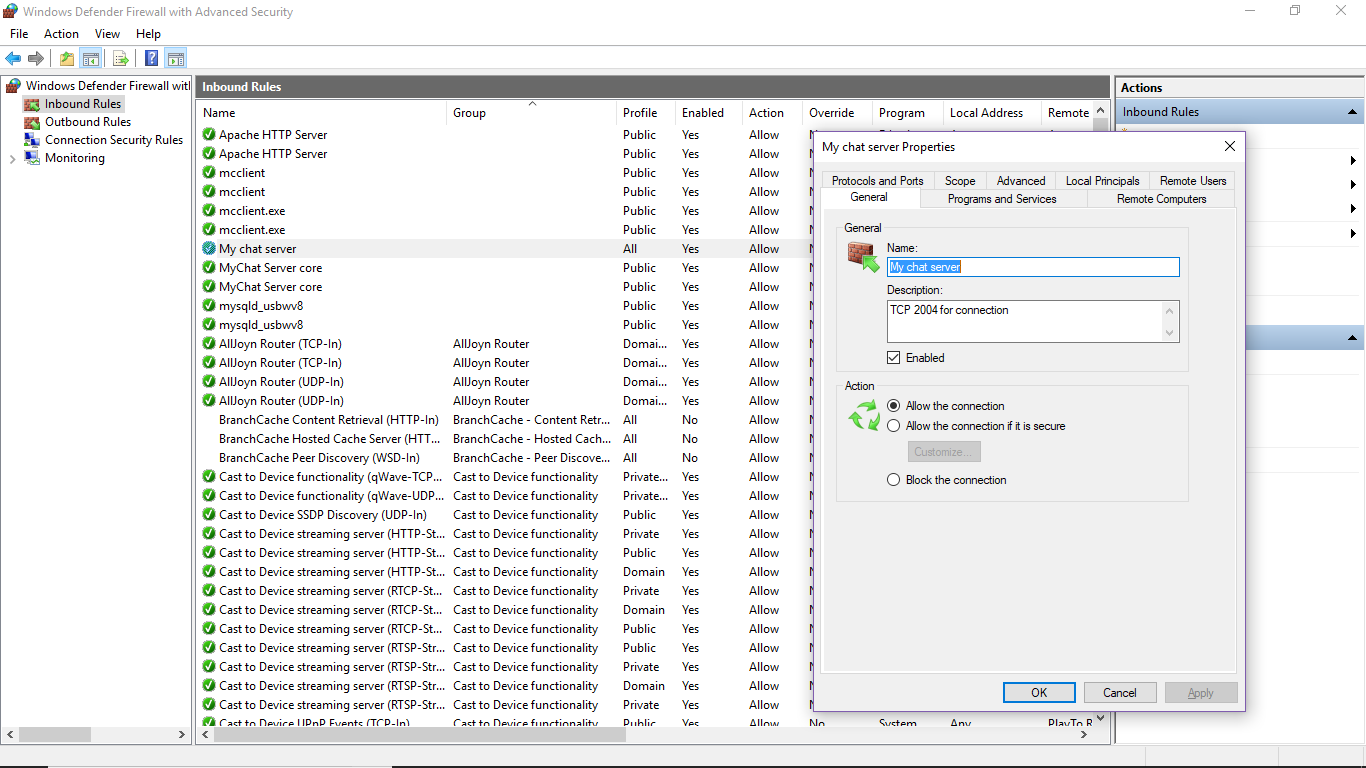Viewport: 1366px width, 768px height.
Task: Switch to Protocols and Ports tab
Action: pyautogui.click(x=877, y=181)
